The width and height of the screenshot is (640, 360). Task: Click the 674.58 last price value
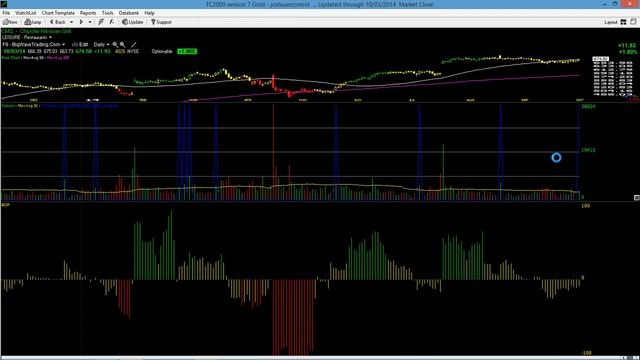click(84, 51)
